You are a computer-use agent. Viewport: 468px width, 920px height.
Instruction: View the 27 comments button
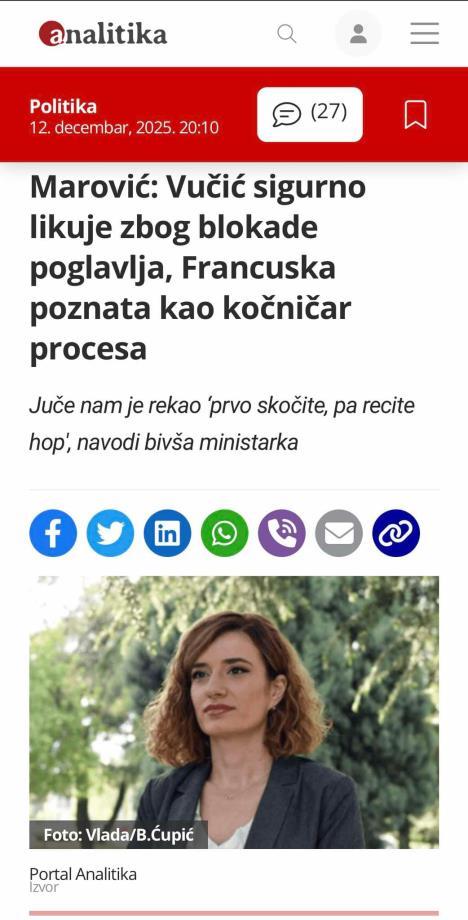(310, 114)
